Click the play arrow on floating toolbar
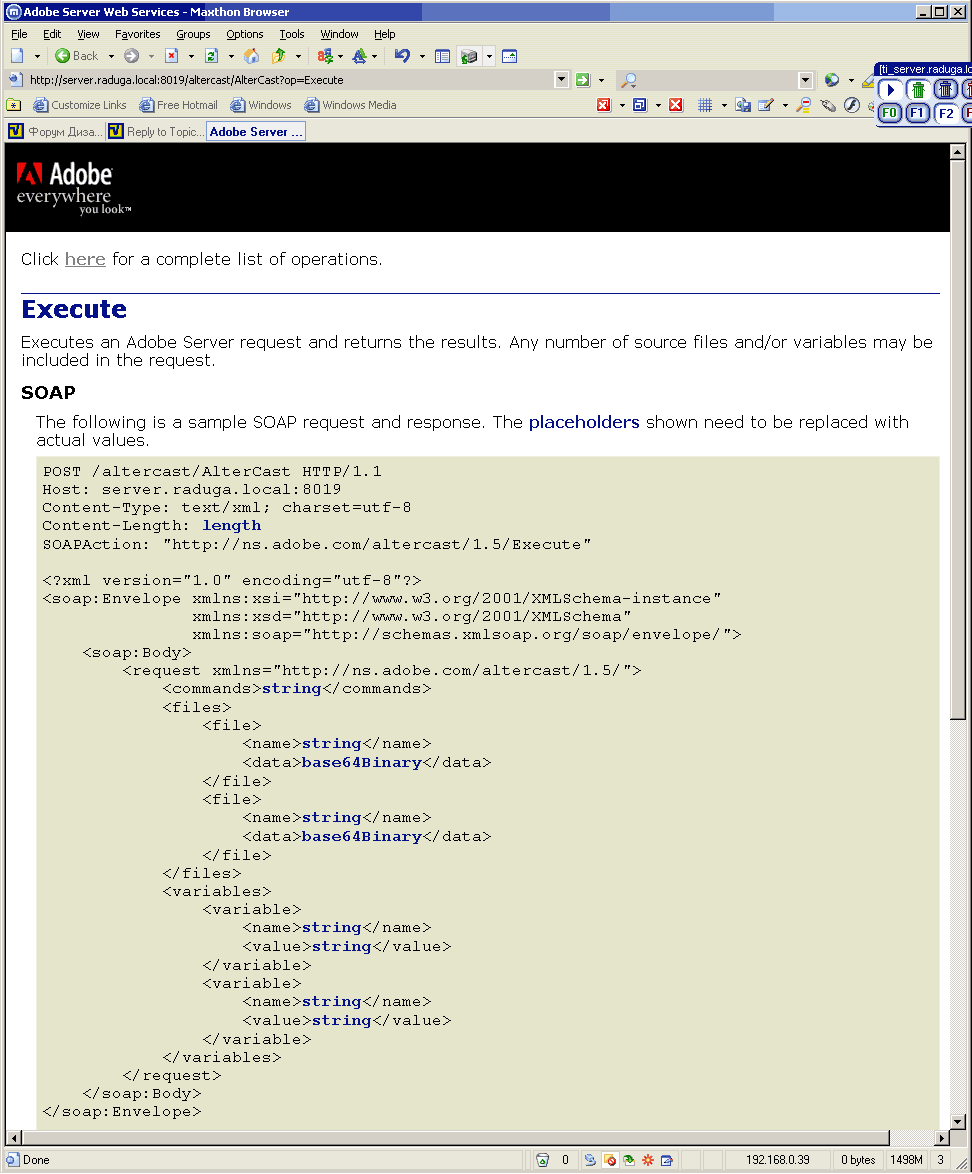 [x=890, y=90]
